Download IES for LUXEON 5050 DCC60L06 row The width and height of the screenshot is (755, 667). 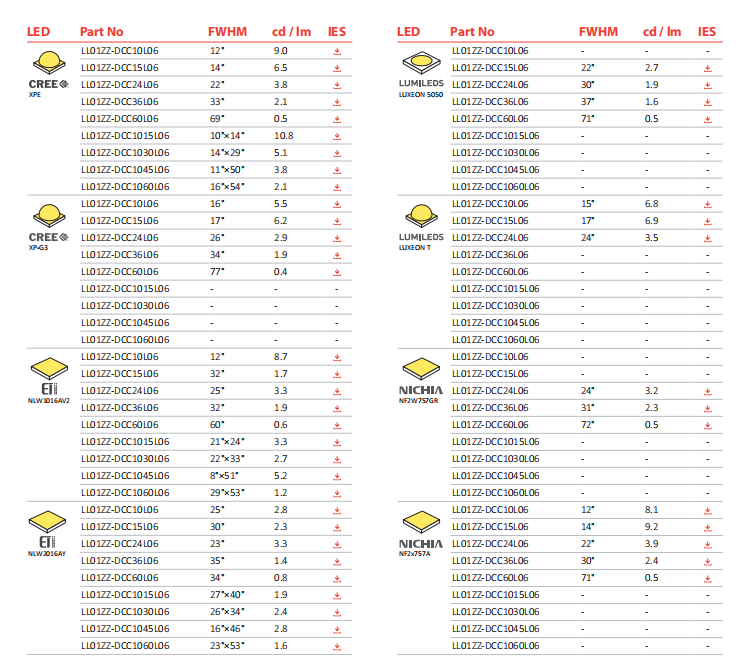pyautogui.click(x=707, y=119)
